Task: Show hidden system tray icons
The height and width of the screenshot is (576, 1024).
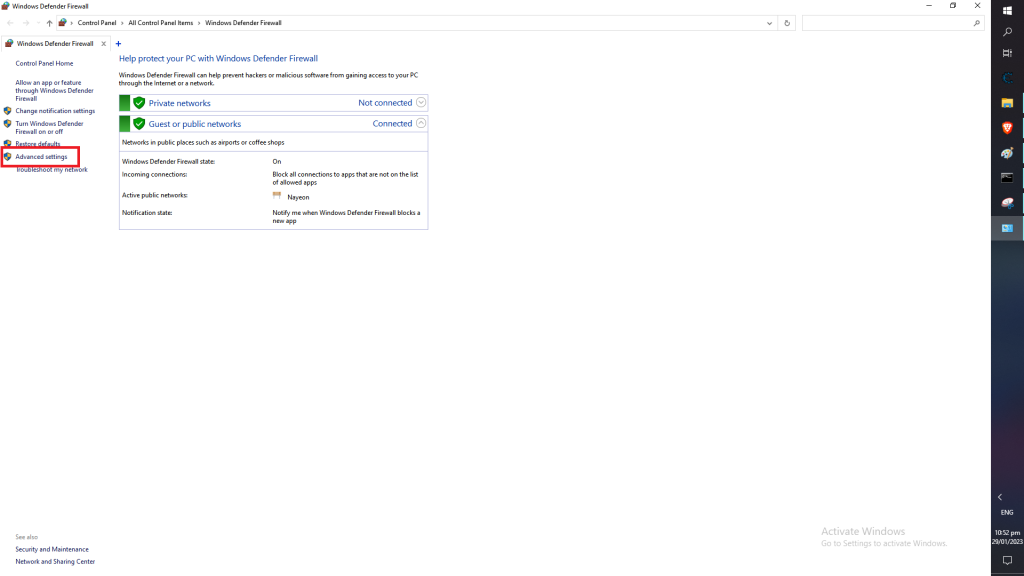Action: [1000, 497]
